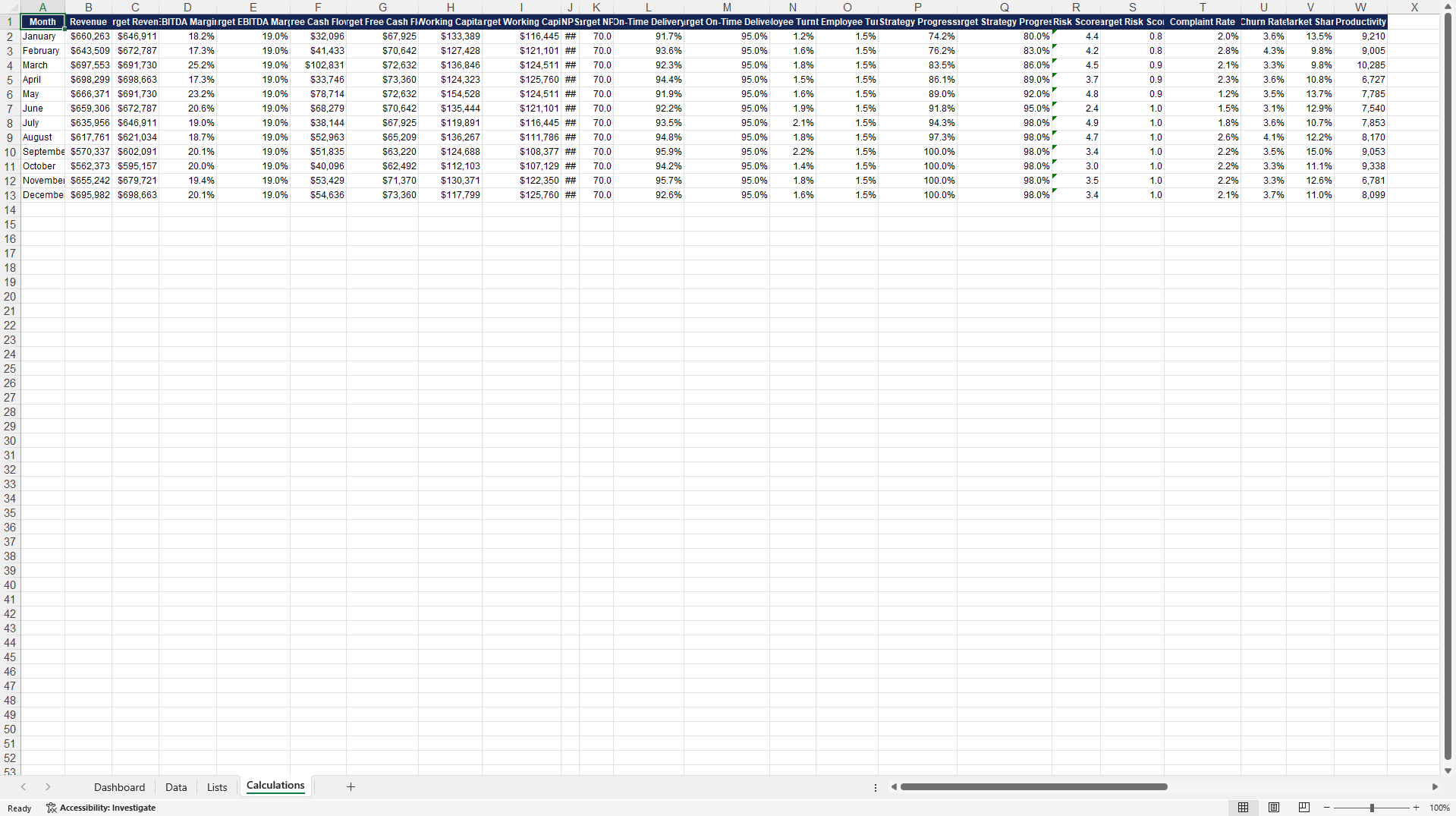Switch to Page Layout view
This screenshot has height=816, width=1456.
(x=1274, y=808)
